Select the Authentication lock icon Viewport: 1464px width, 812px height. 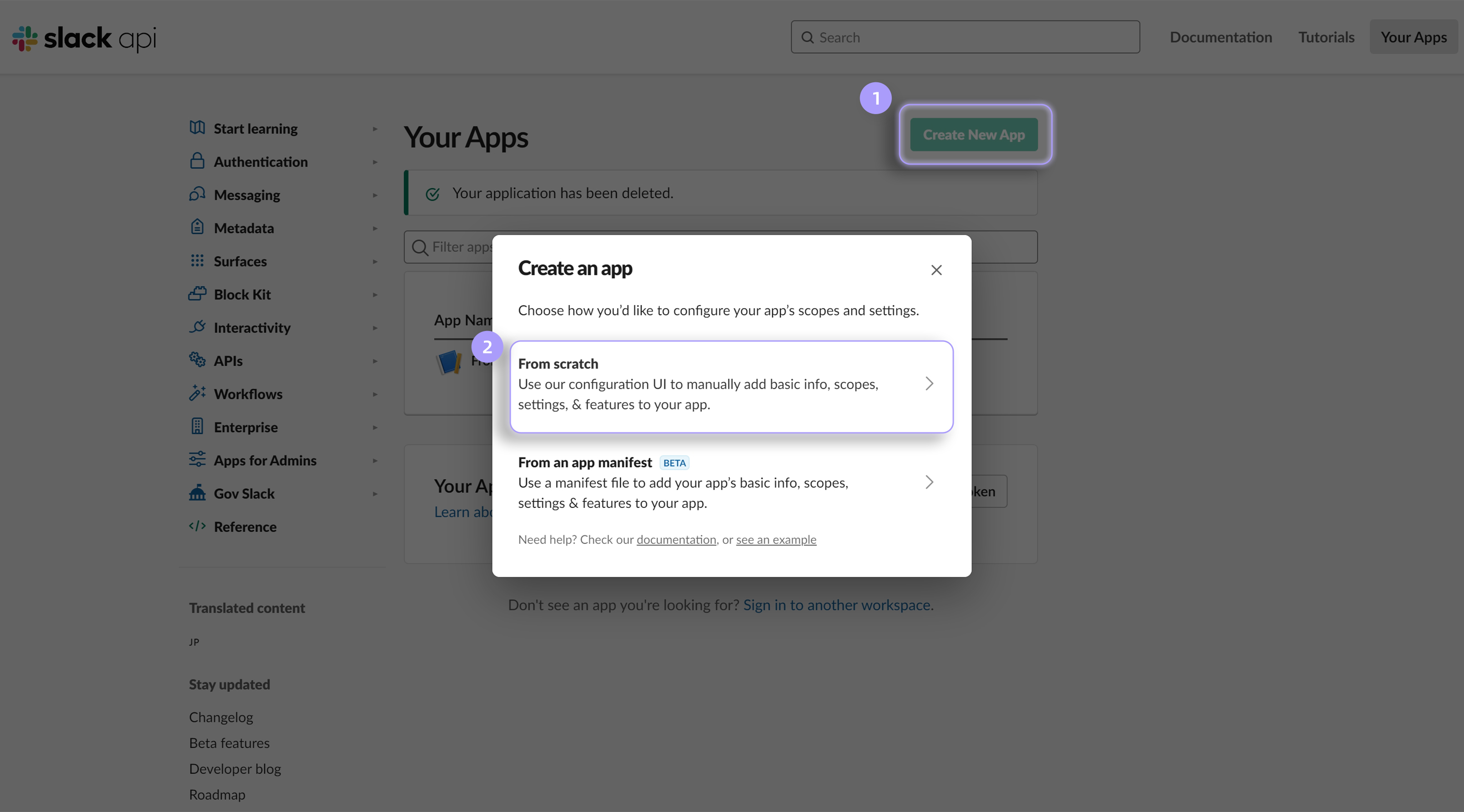(x=197, y=161)
